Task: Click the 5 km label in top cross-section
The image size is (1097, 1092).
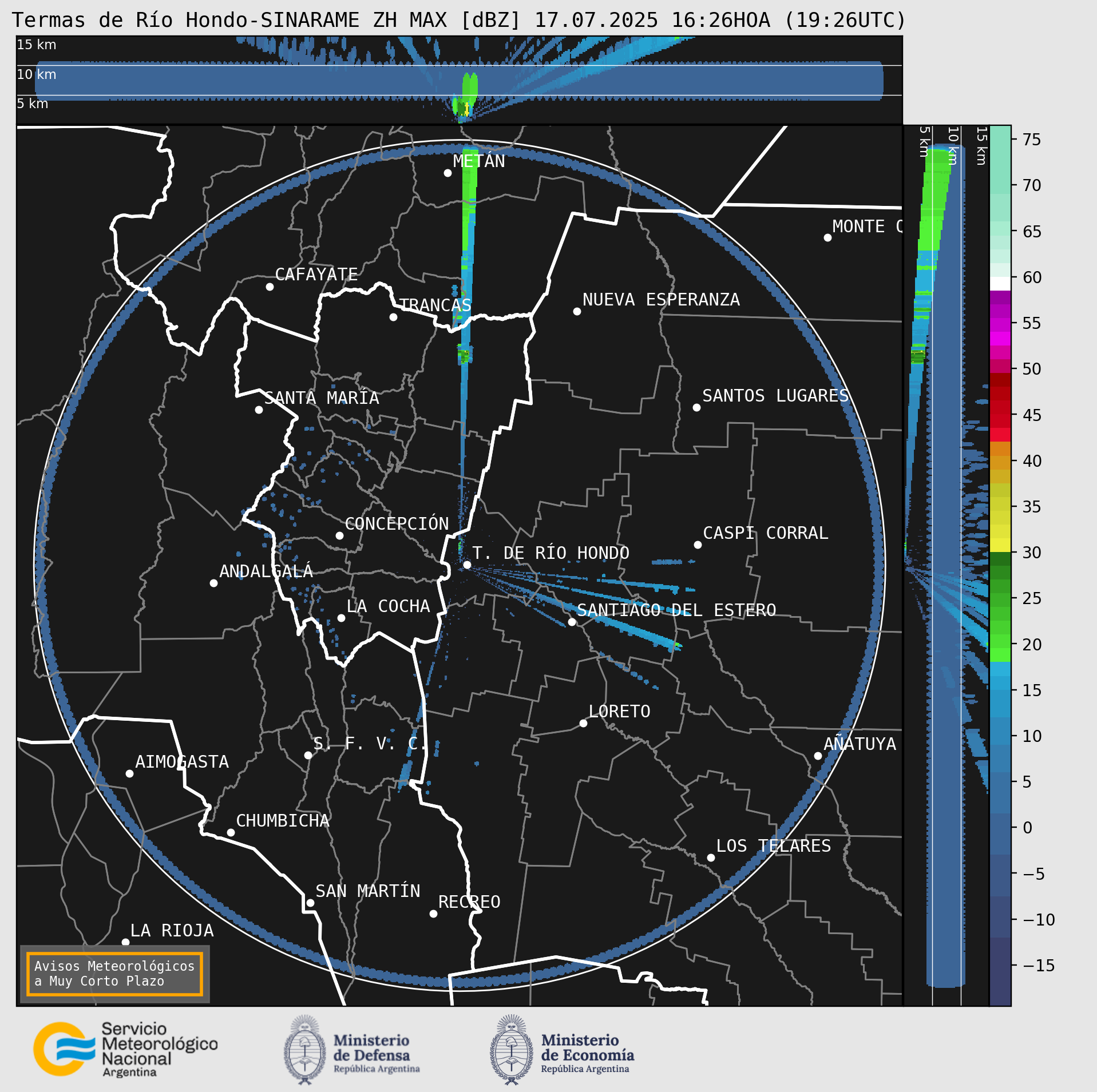Action: point(33,104)
